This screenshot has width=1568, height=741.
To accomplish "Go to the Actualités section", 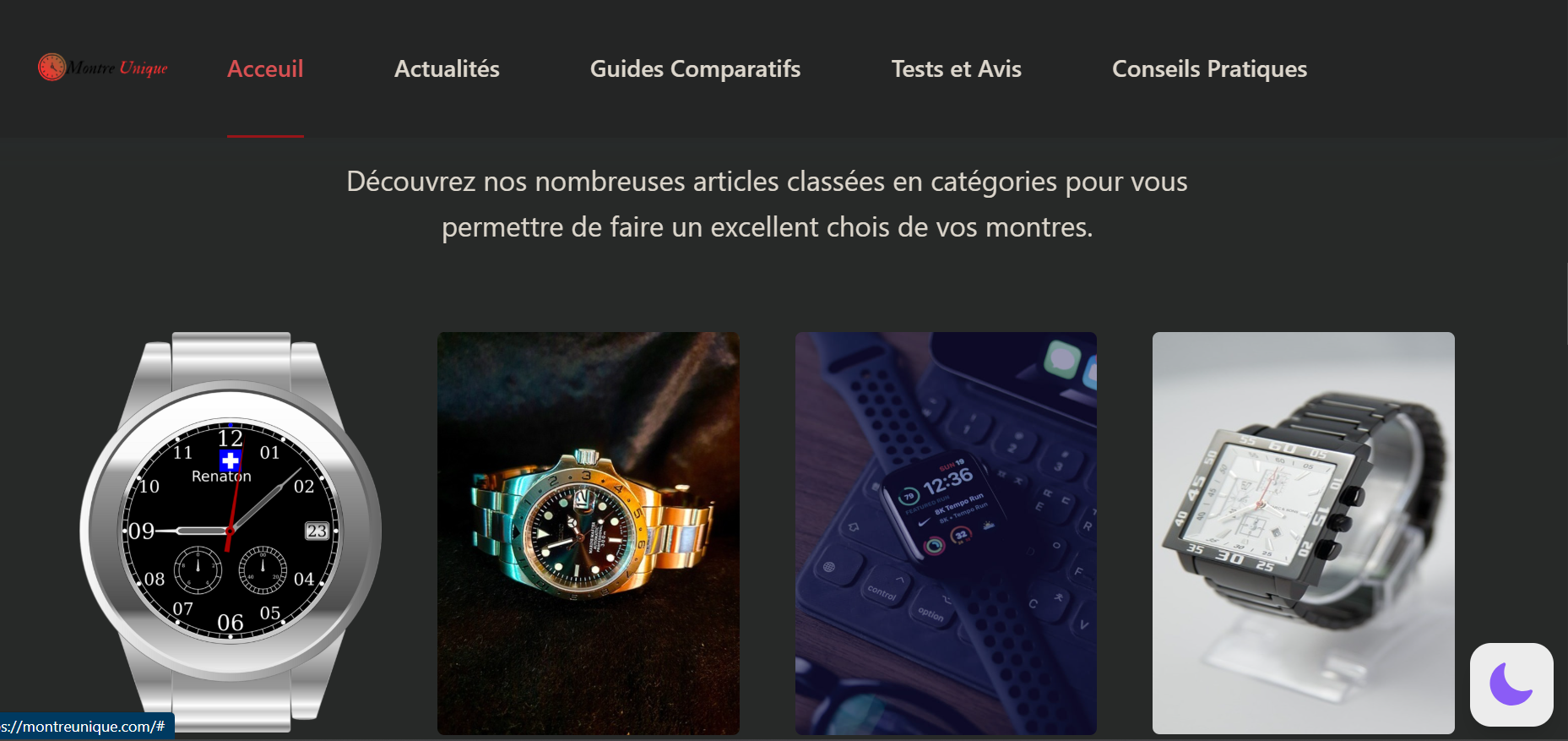I will pos(447,68).
